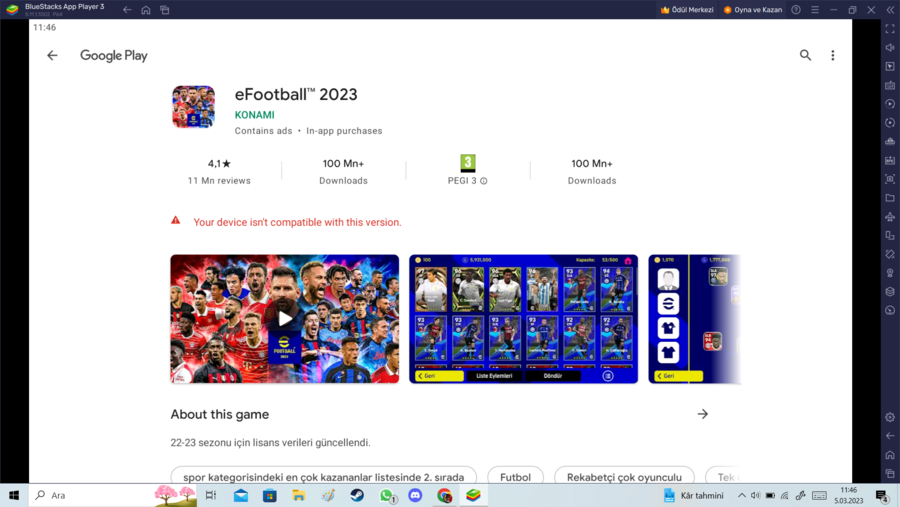Open spor kategorisindeki top grossing chip
This screenshot has width=900, height=507.
[x=324, y=477]
